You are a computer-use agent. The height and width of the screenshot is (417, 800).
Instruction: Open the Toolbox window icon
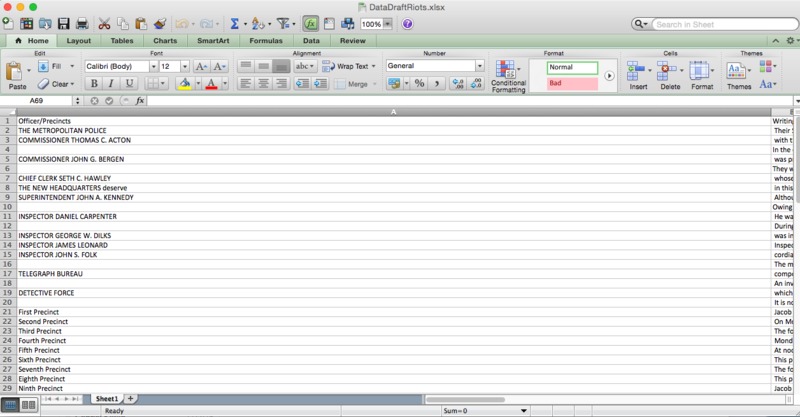tap(329, 23)
